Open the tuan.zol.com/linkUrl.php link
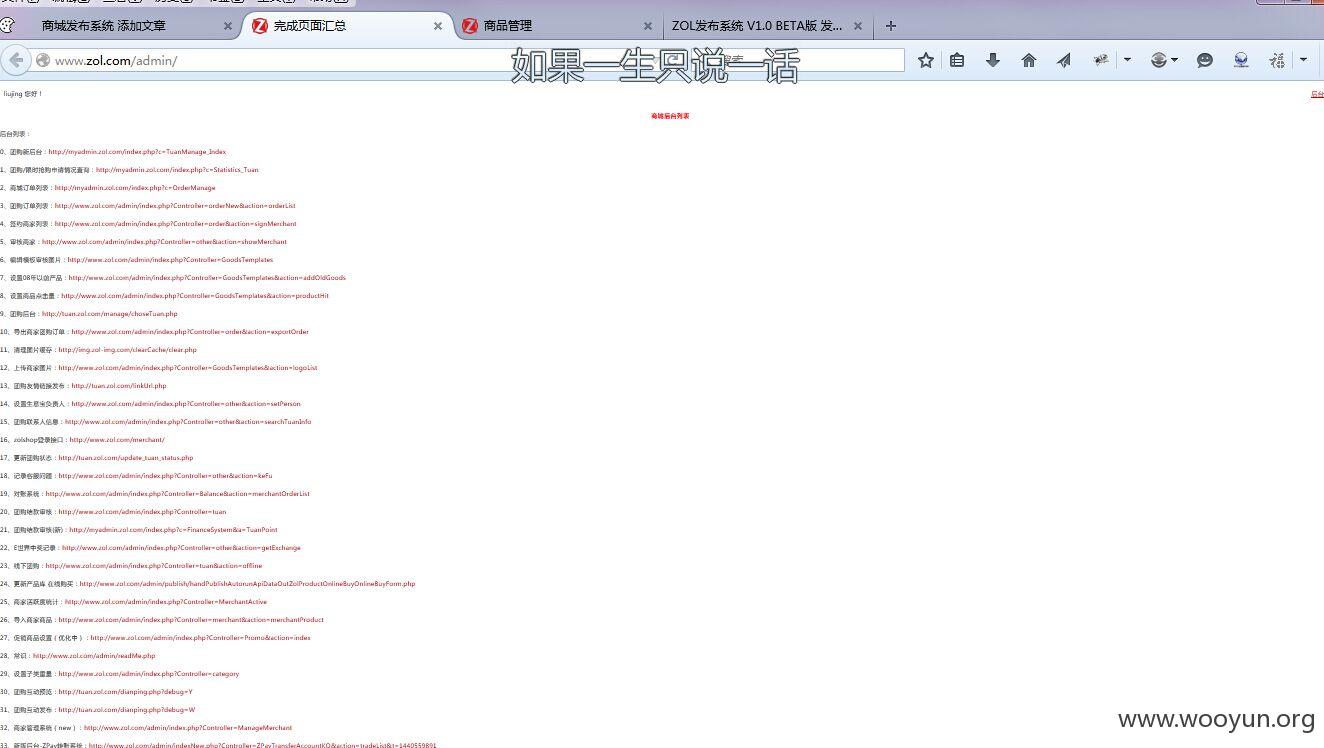1324x748 pixels. pos(119,386)
